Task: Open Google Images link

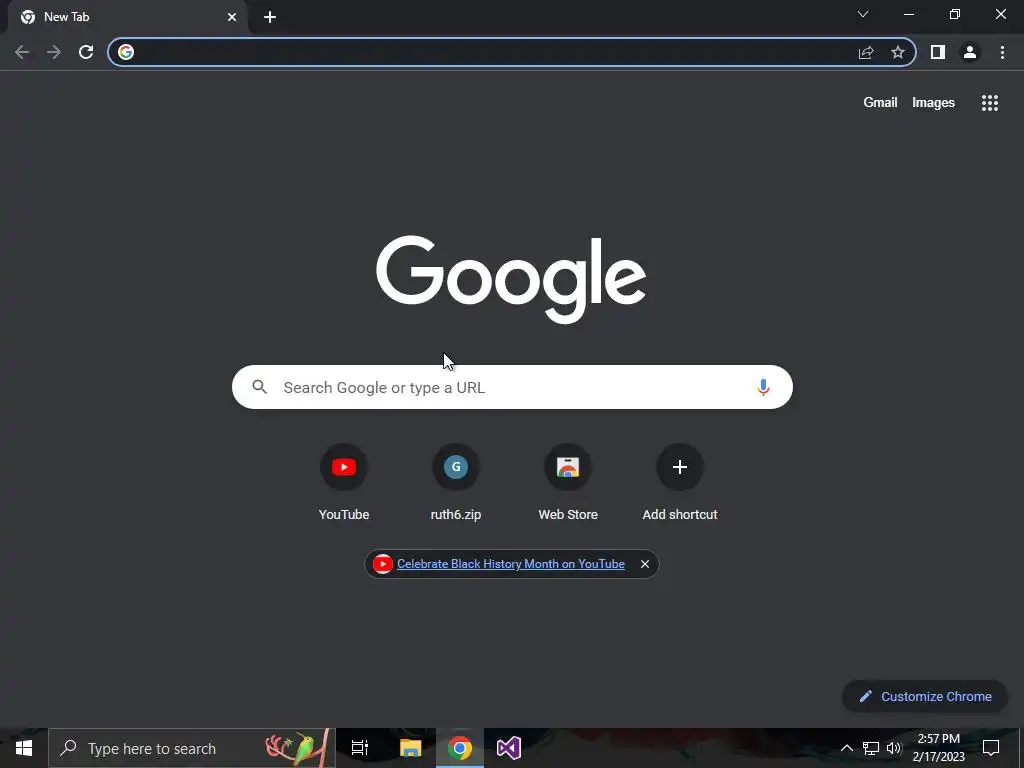Action: tap(933, 103)
